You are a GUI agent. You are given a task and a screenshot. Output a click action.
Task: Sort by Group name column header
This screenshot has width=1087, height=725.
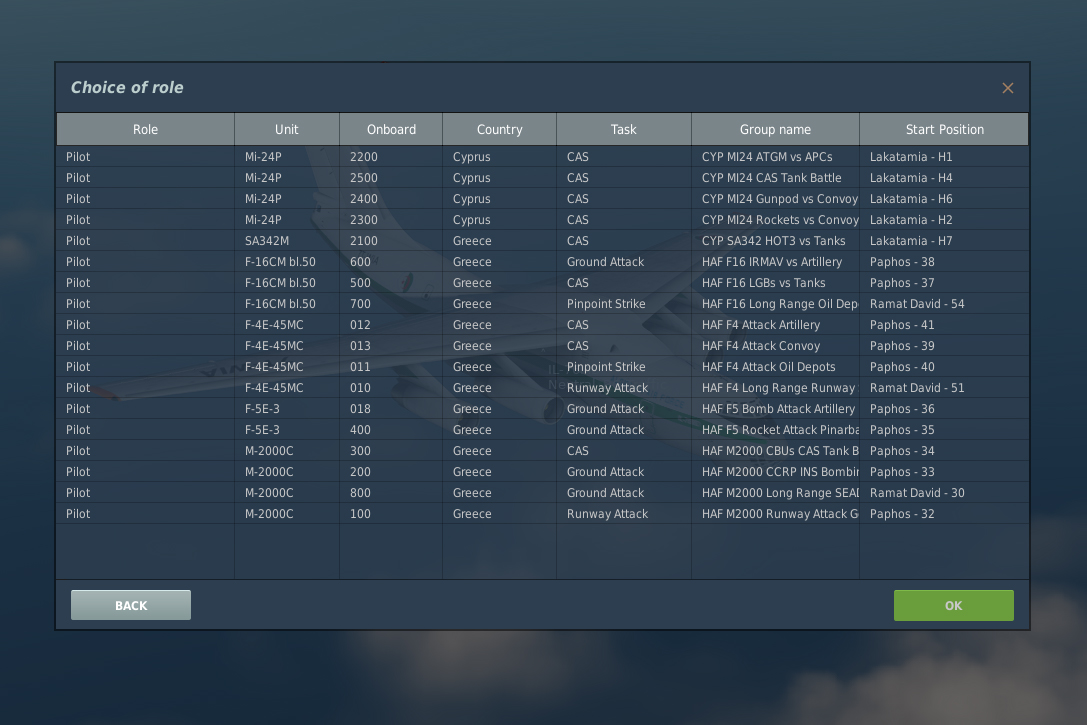point(775,129)
